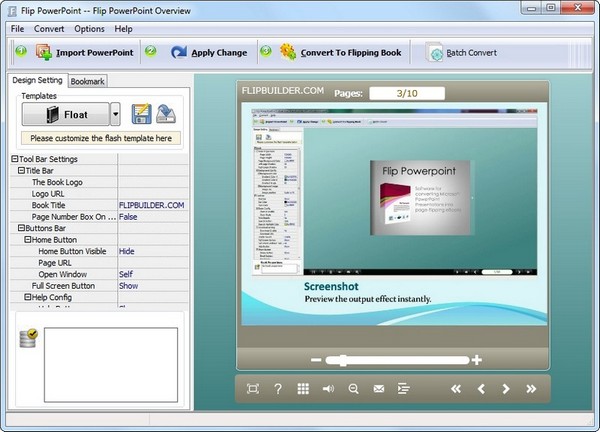The height and width of the screenshot is (432, 600).
Task: Share the book by email icon
Action: [379, 389]
